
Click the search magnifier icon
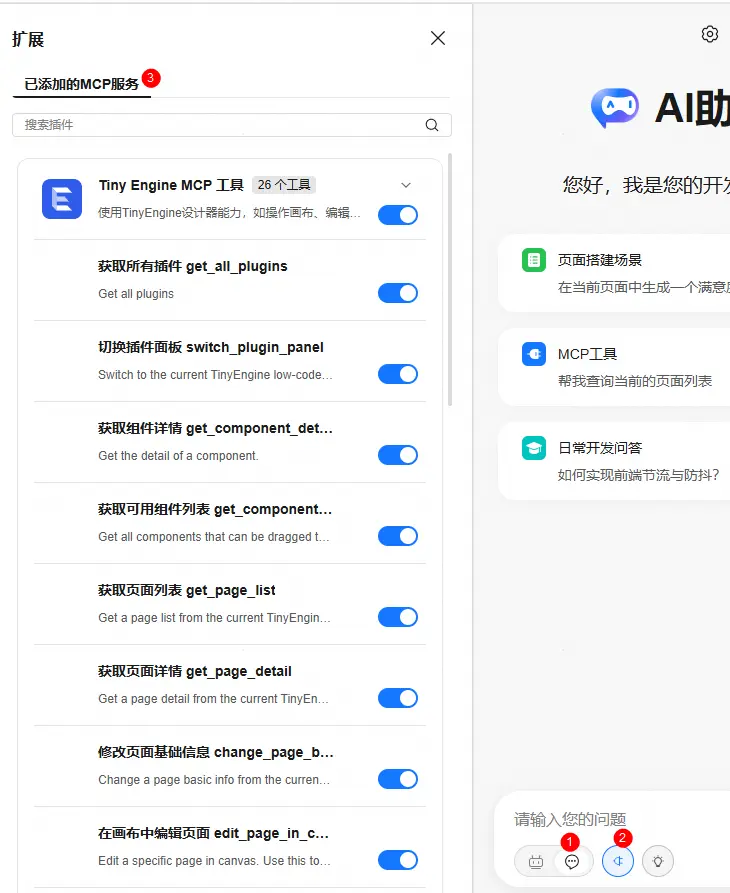432,125
